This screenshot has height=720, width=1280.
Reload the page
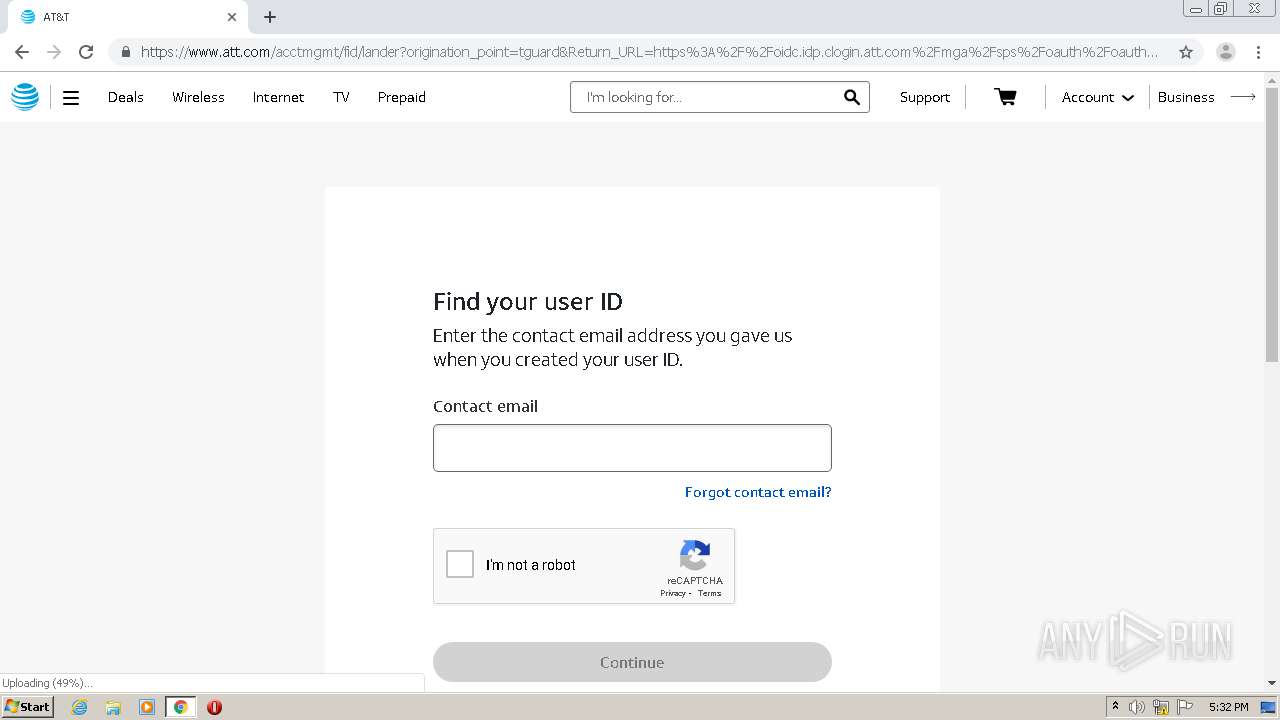click(86, 52)
